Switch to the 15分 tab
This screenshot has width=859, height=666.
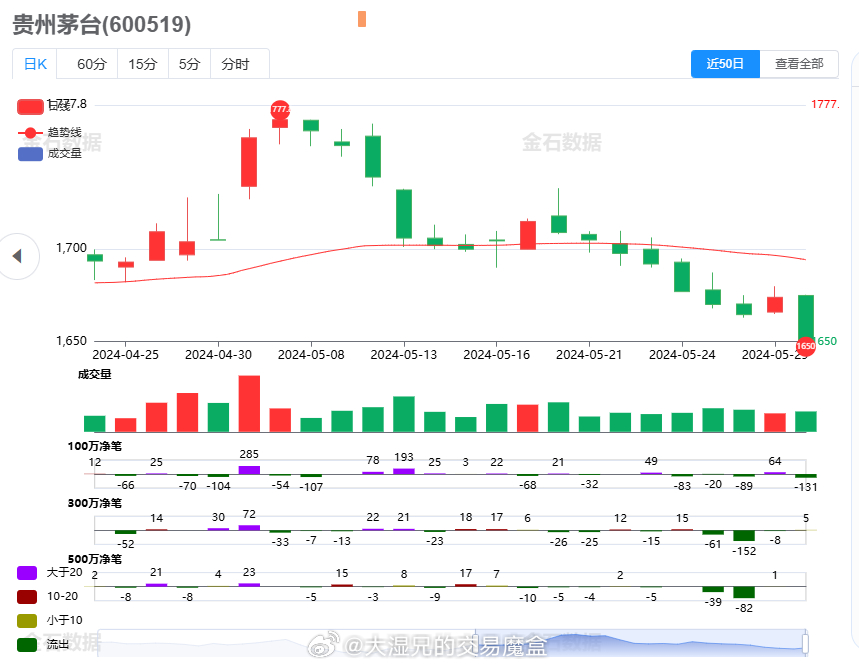pyautogui.click(x=141, y=63)
